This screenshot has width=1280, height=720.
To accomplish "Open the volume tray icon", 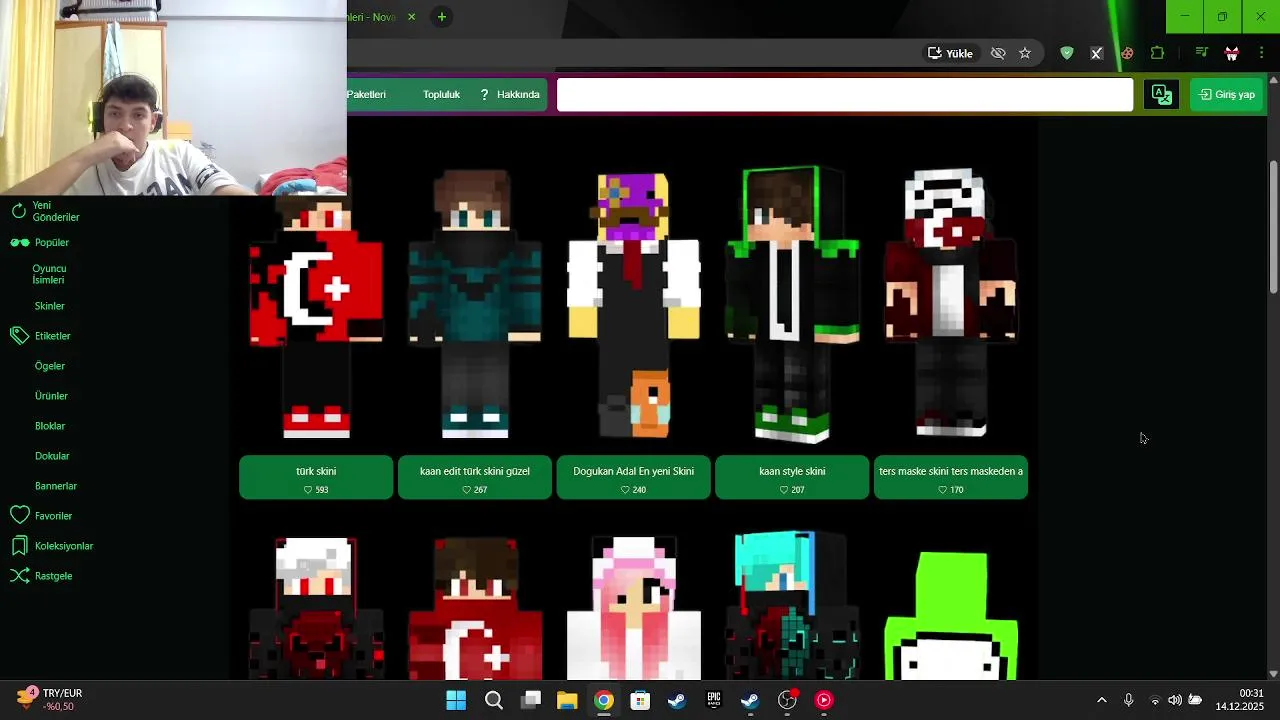I will click(1175, 700).
